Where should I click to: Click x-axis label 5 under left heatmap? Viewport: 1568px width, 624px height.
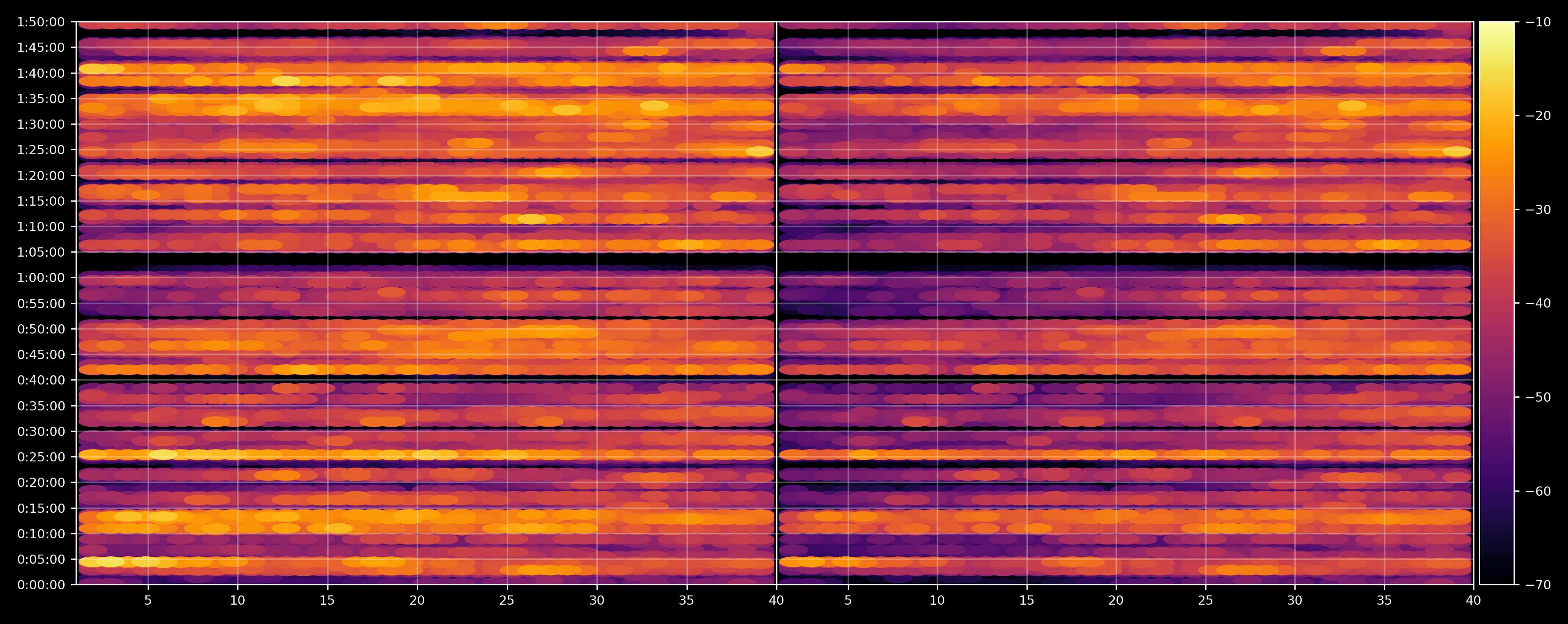click(148, 601)
